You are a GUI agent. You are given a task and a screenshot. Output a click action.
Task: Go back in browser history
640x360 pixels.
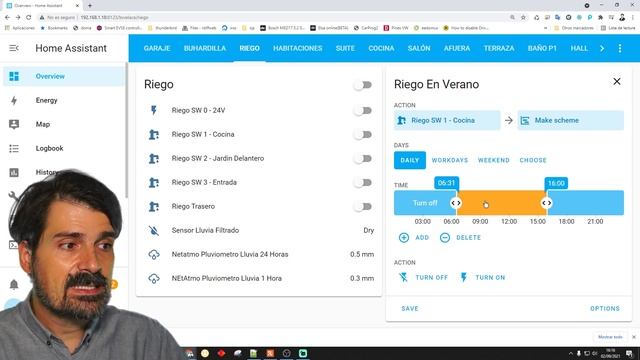coord(7,18)
